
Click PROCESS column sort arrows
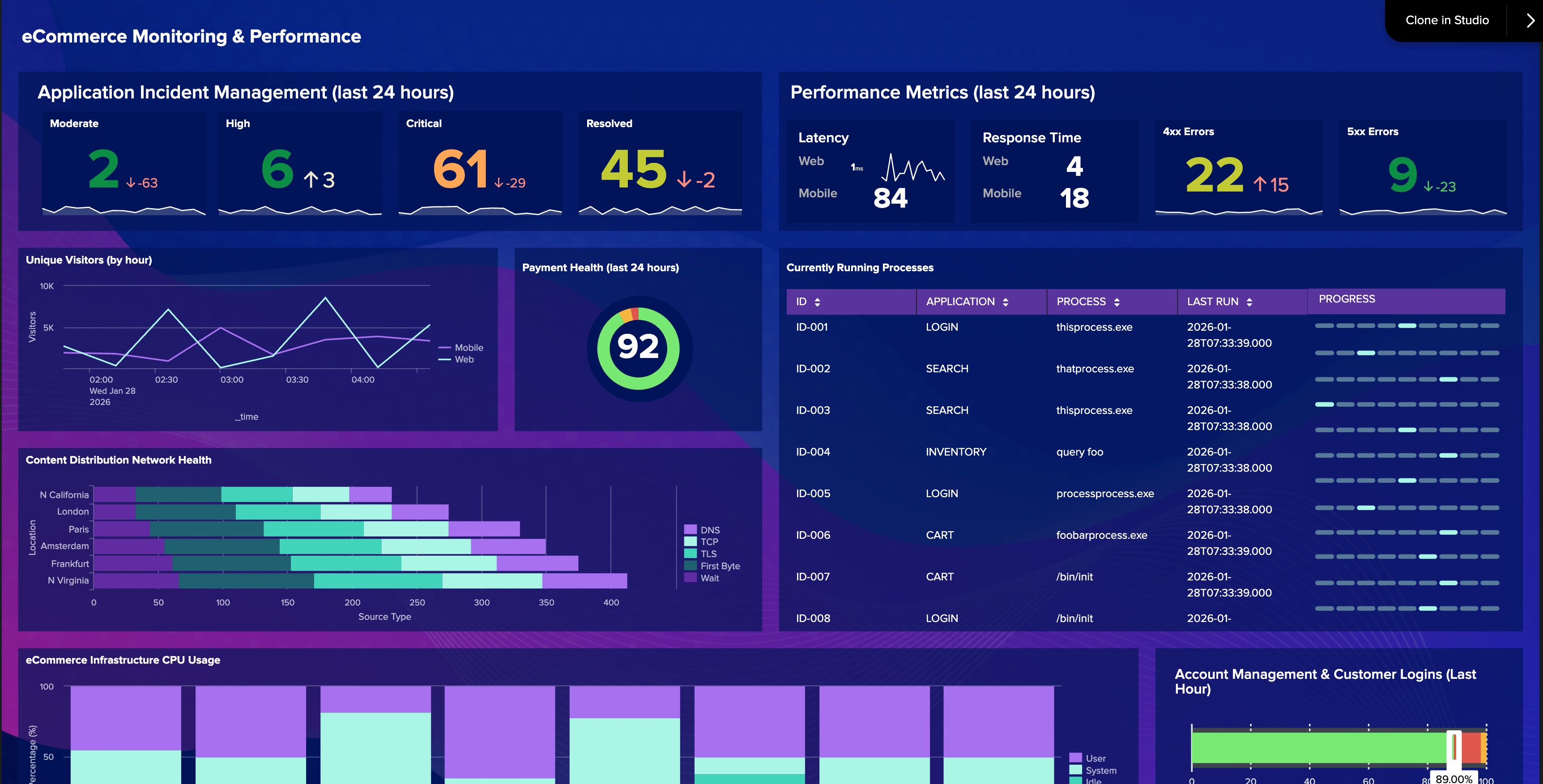click(1117, 303)
